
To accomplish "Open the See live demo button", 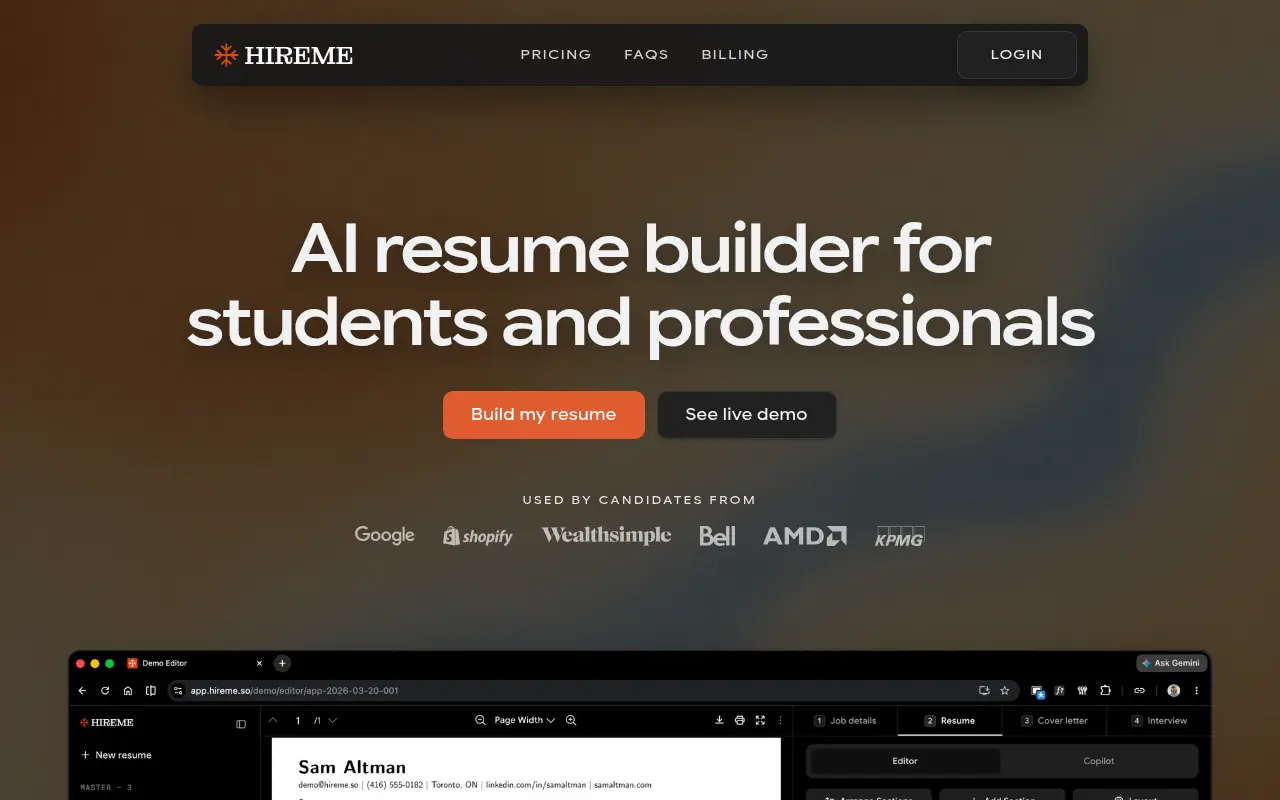I will click(x=746, y=414).
